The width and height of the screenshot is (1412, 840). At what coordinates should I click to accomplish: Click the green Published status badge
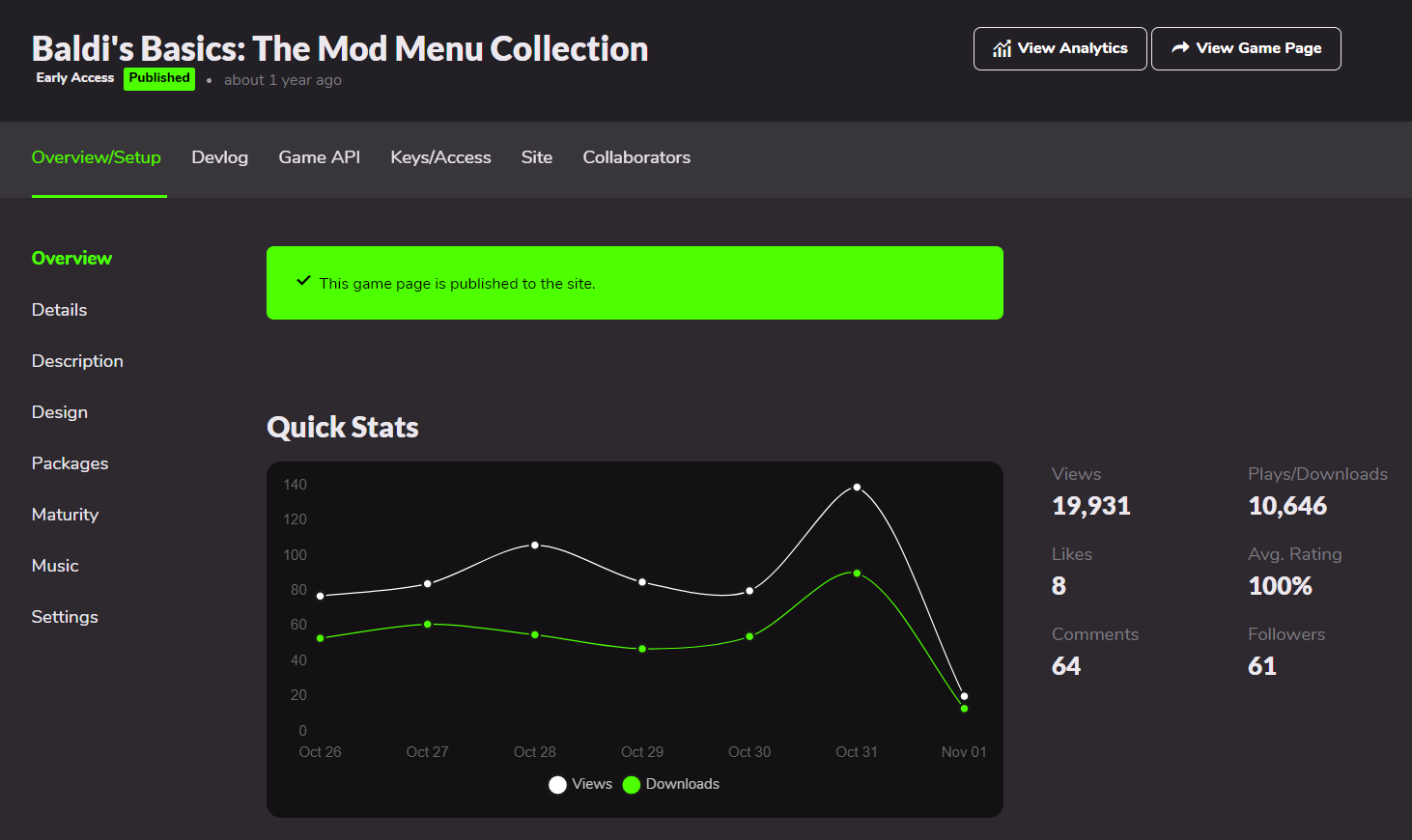(159, 78)
